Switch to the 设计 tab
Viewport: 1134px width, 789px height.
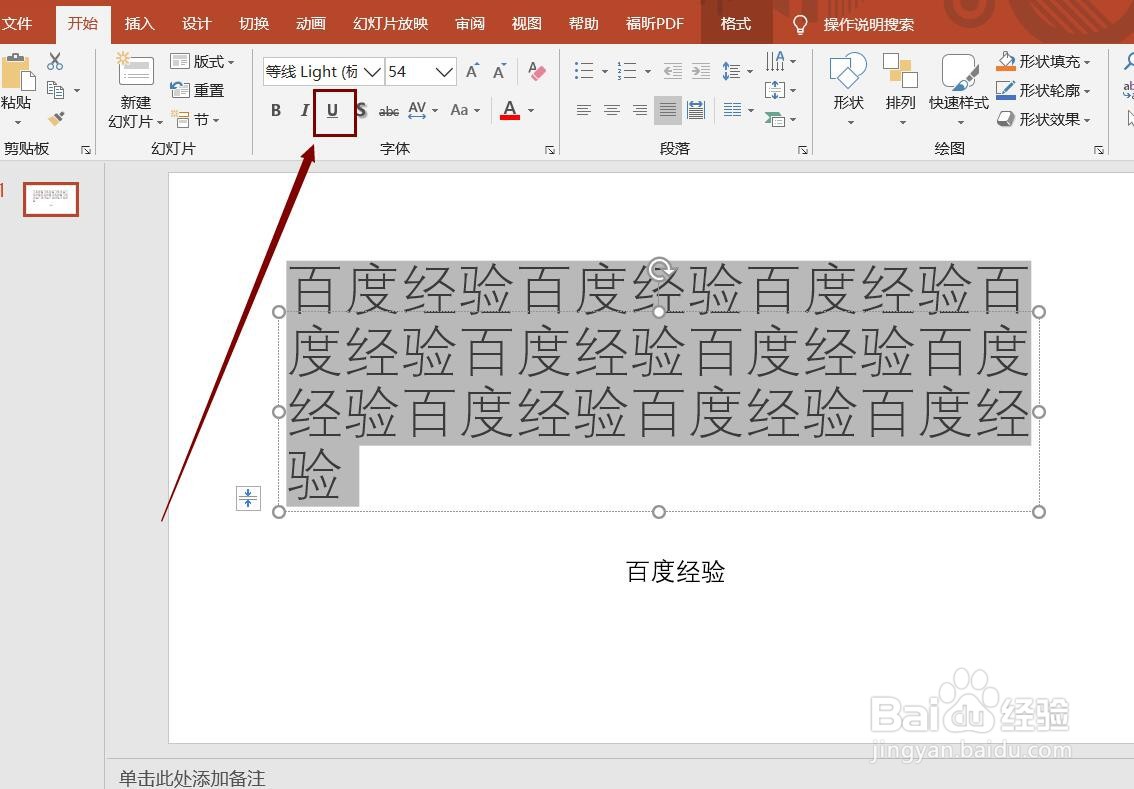pos(196,24)
